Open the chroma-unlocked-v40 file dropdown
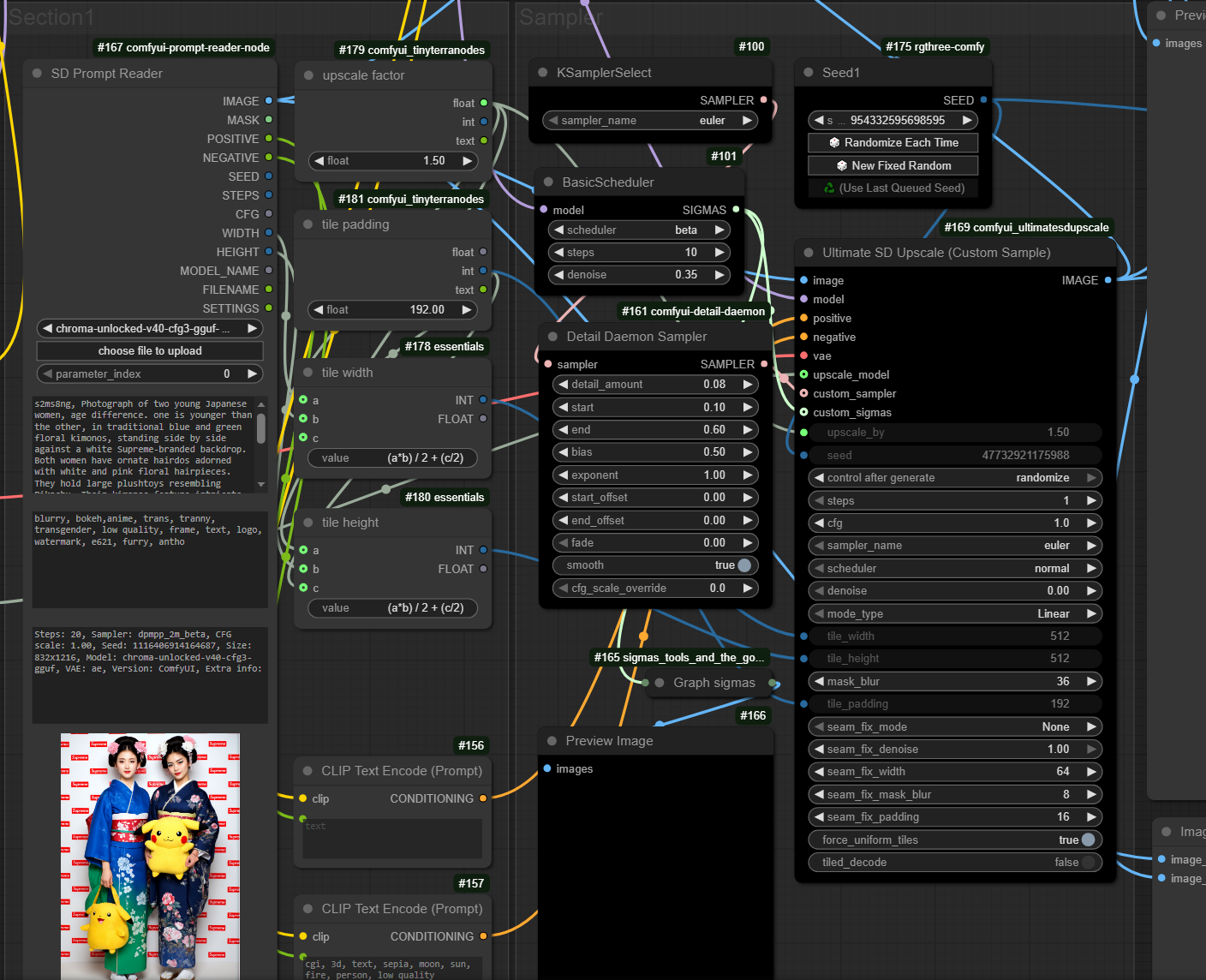 150,329
